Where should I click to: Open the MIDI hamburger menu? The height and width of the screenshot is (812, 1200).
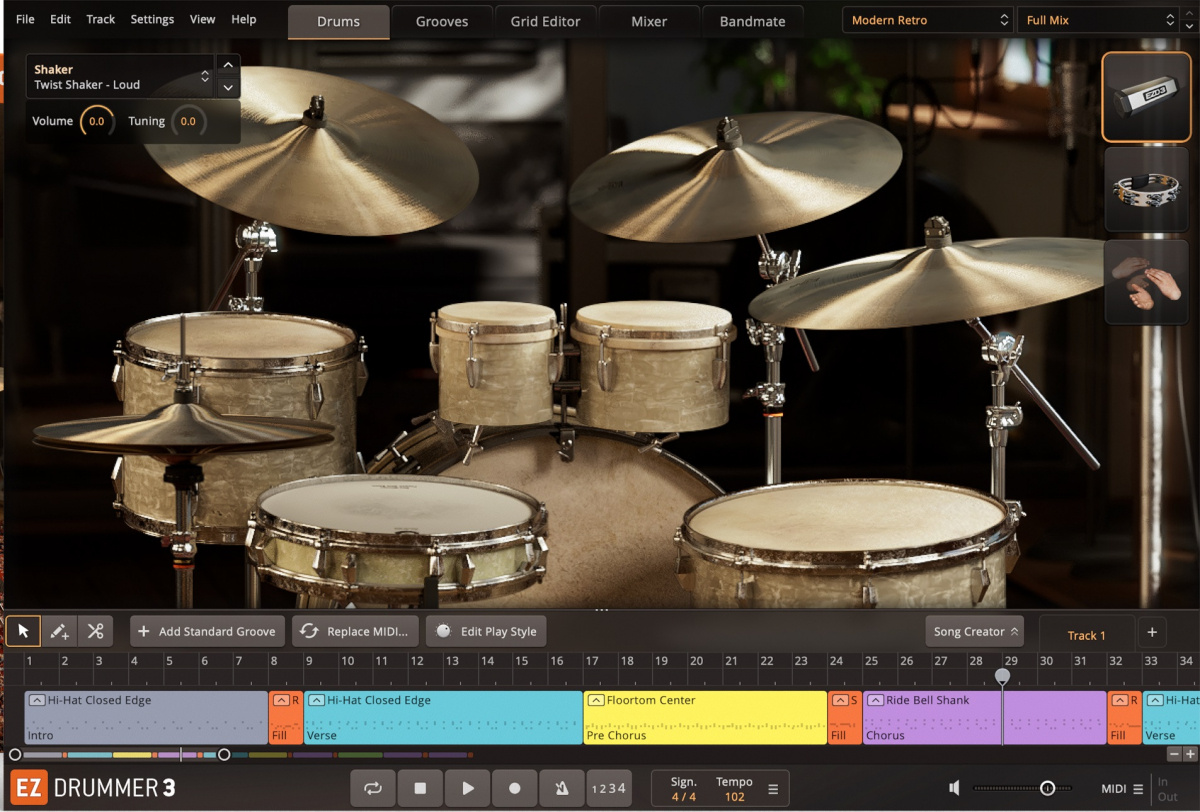click(x=1138, y=787)
